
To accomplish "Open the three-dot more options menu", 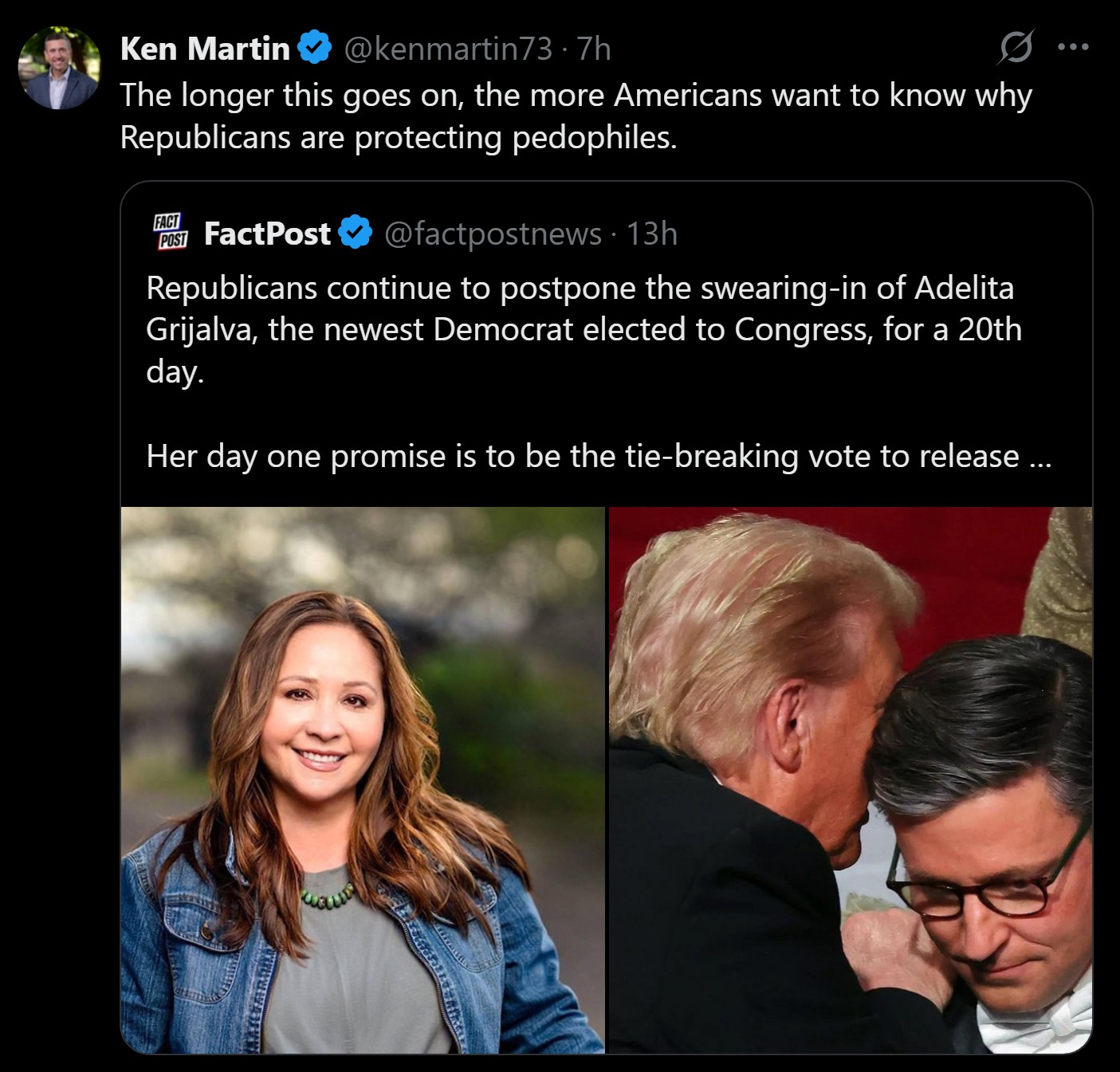I will [x=1073, y=48].
